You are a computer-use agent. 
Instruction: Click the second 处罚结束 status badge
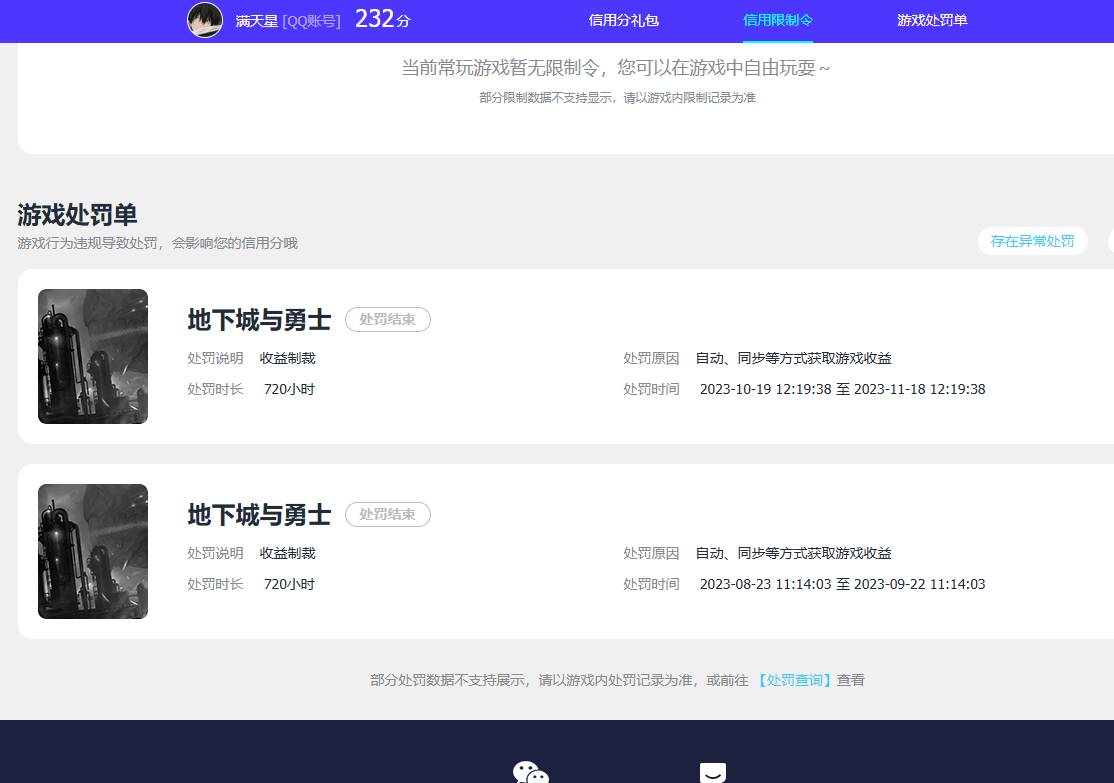coord(387,514)
